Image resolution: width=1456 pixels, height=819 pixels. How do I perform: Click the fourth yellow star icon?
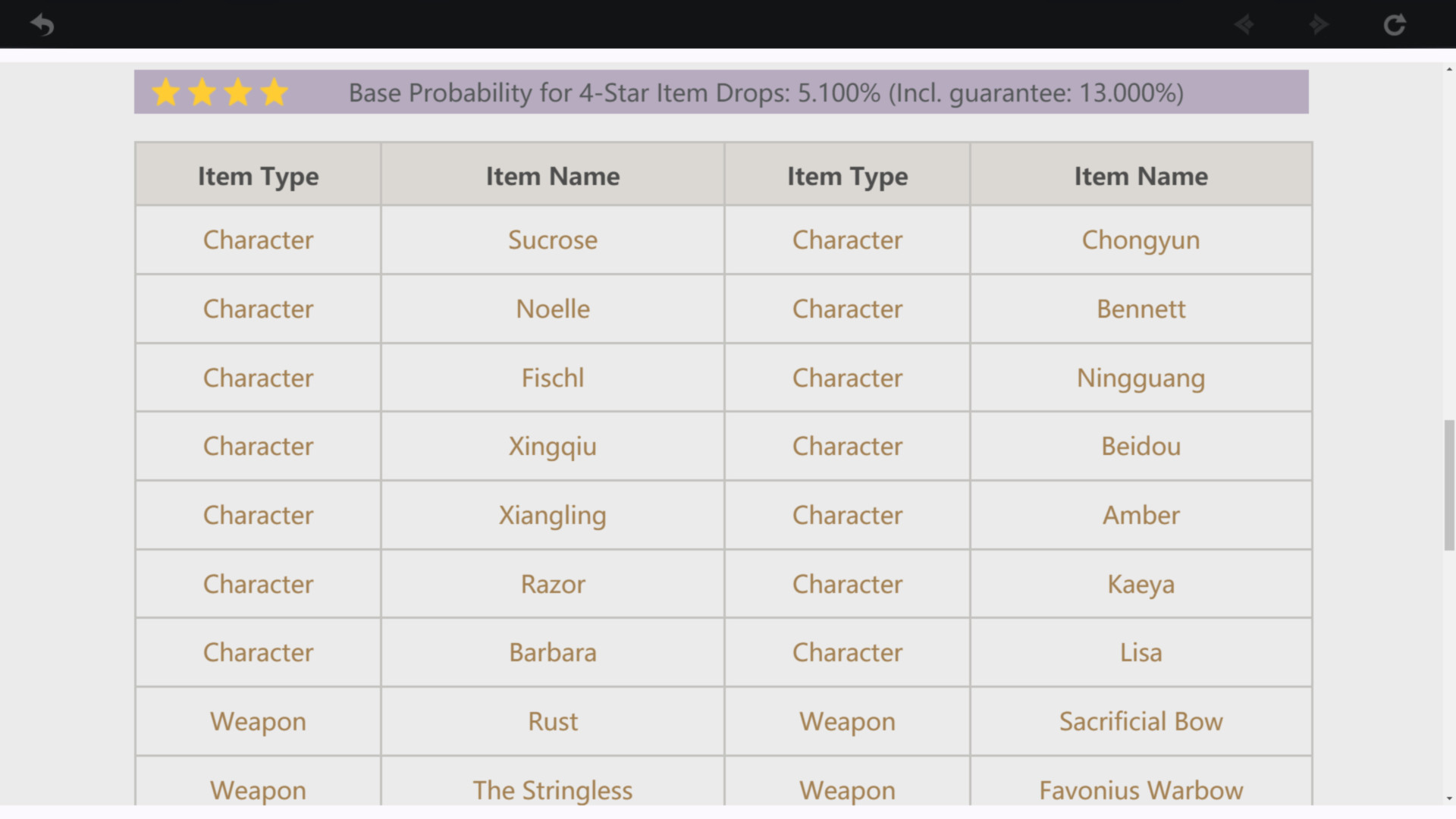pyautogui.click(x=274, y=93)
